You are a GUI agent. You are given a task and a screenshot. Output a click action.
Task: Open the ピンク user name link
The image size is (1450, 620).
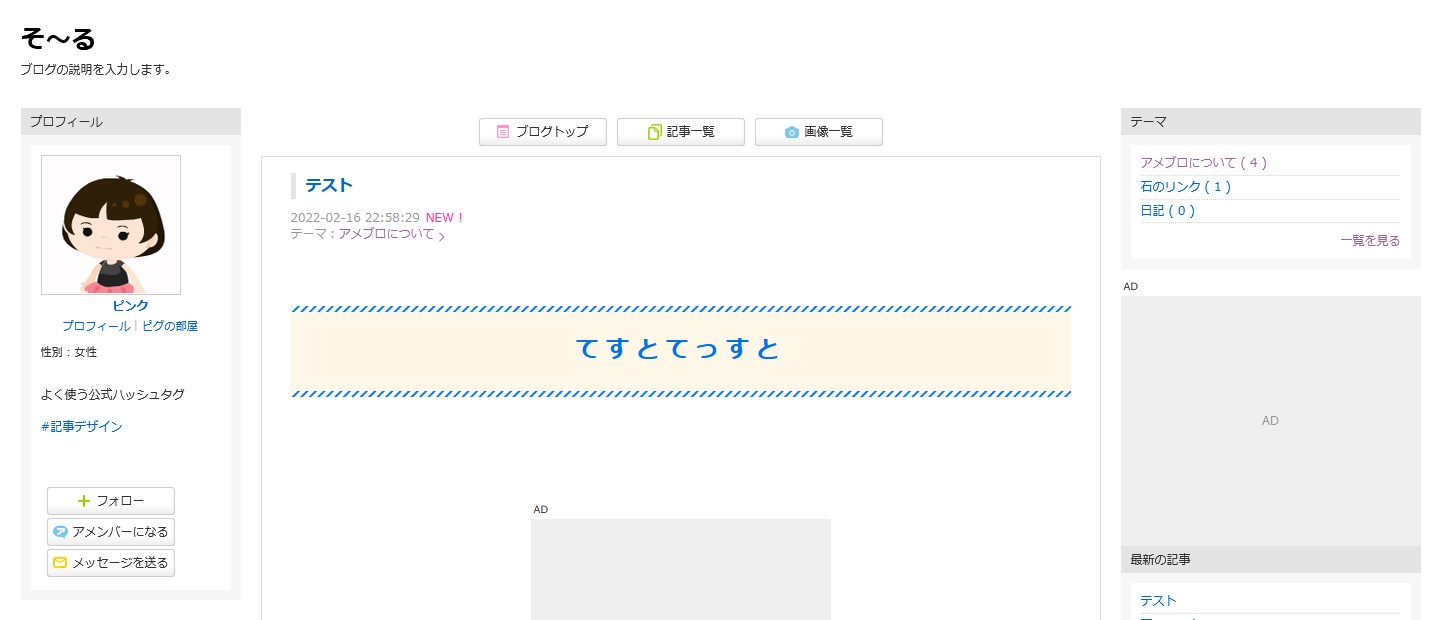[x=131, y=306]
